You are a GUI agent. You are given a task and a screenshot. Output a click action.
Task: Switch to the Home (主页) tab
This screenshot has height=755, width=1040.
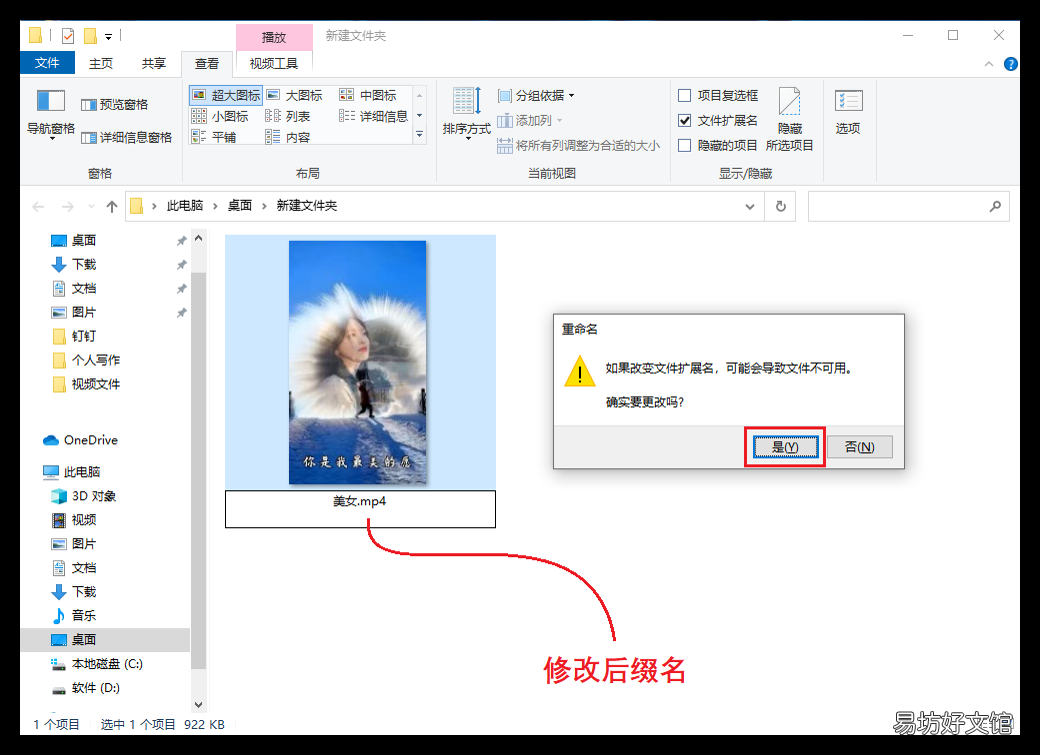pos(101,63)
